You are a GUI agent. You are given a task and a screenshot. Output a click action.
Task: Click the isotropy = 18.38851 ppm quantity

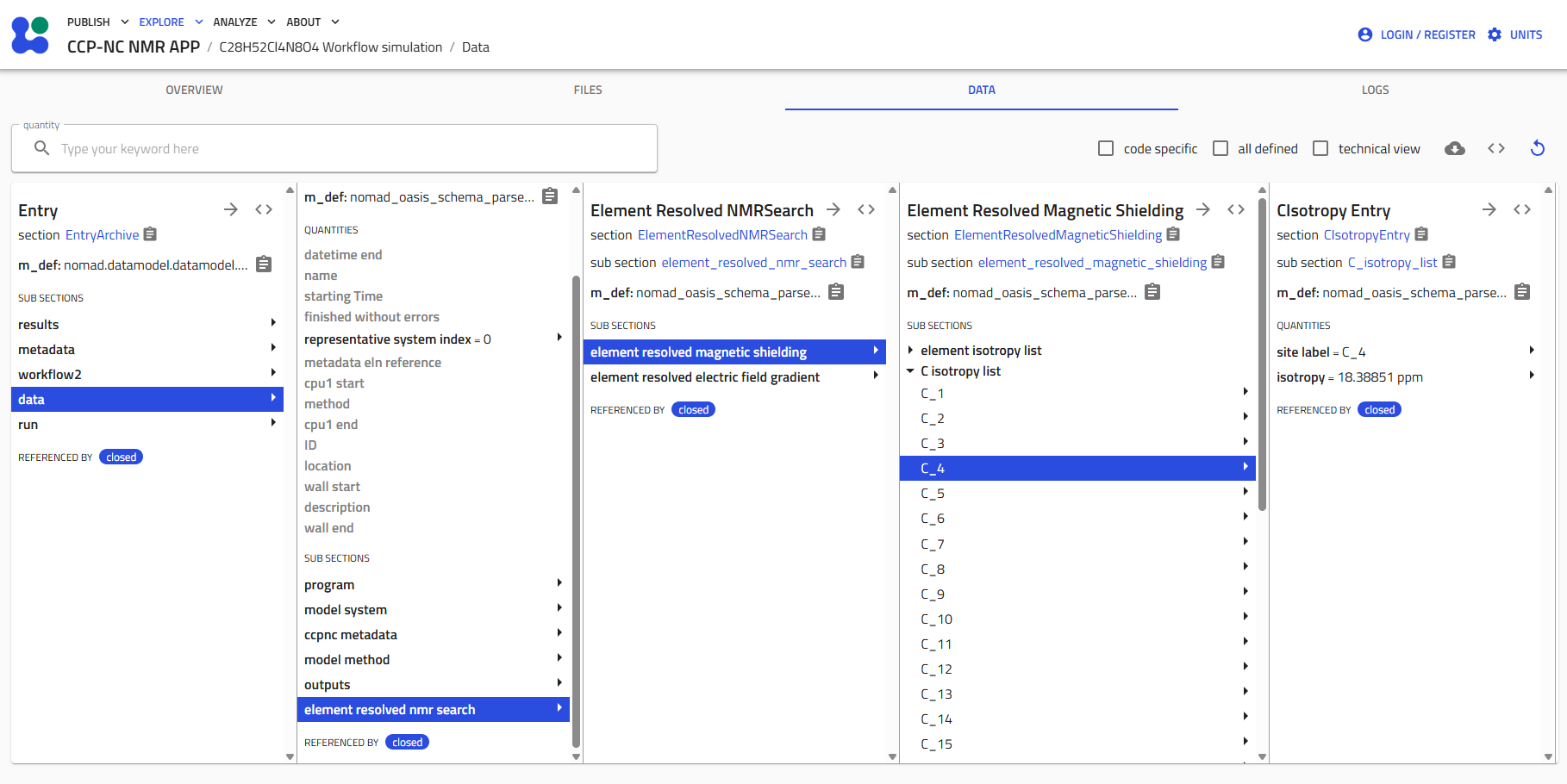[x=1405, y=377]
